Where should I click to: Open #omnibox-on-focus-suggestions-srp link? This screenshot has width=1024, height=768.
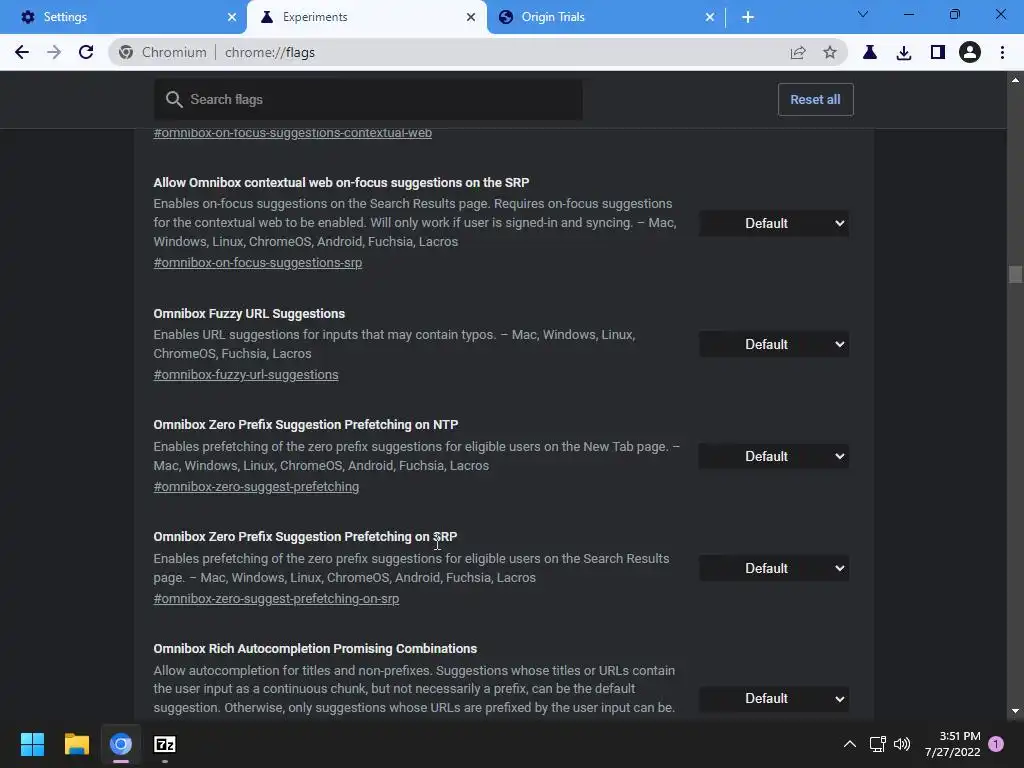257,263
